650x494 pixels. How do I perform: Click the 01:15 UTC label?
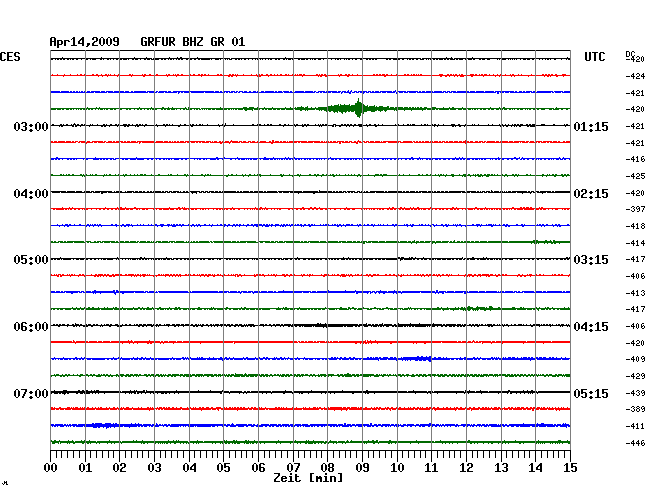591,126
